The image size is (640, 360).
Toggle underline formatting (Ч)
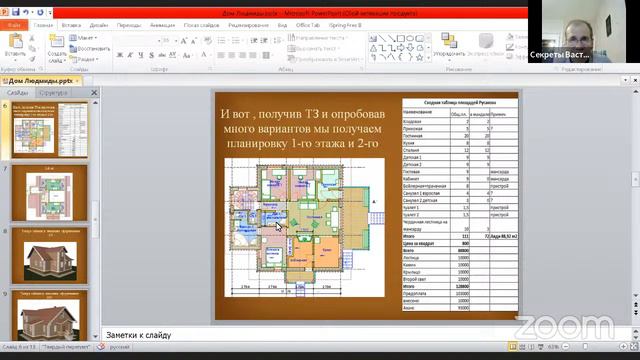[141, 55]
